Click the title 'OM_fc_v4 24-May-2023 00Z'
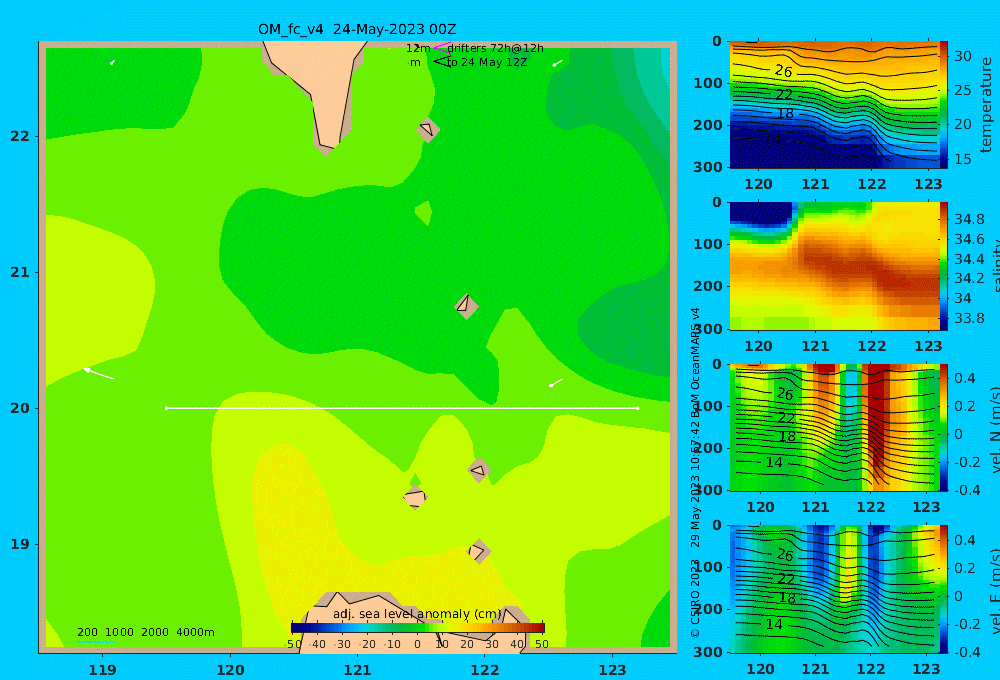 (x=357, y=29)
